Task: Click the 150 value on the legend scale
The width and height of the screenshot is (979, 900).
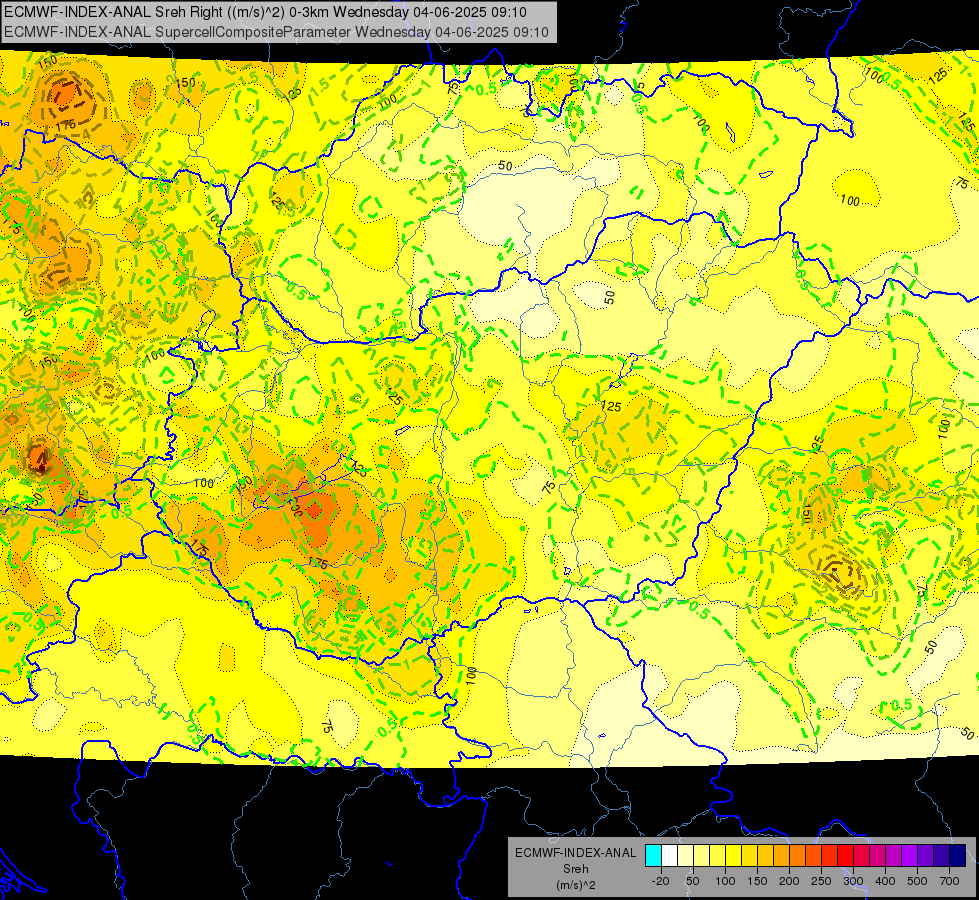Action: coord(757,881)
